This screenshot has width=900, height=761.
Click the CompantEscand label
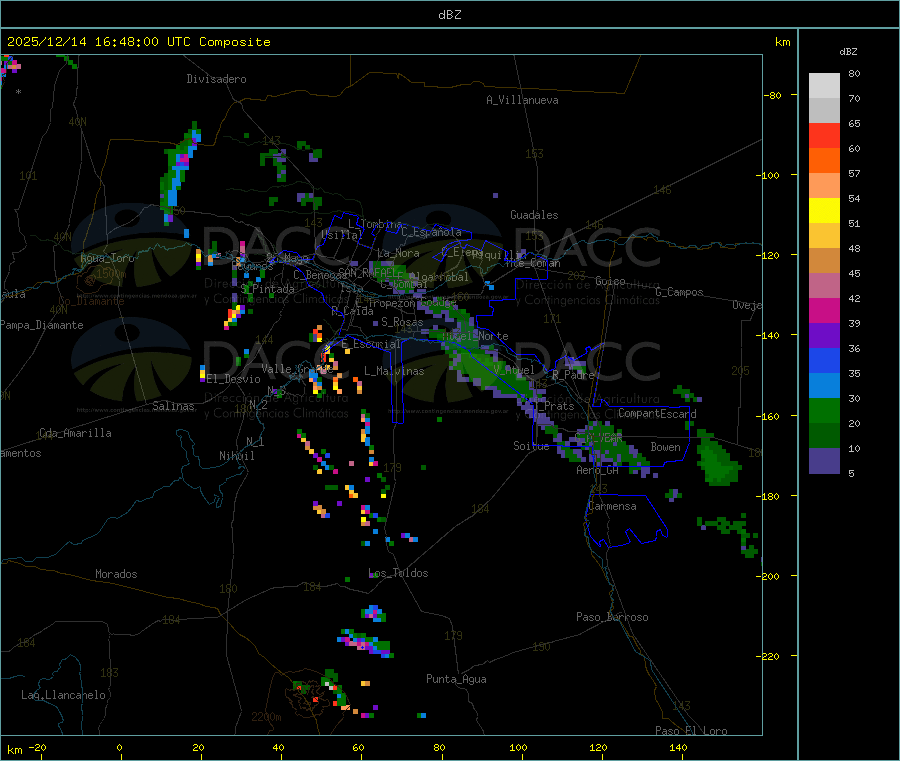(657, 414)
